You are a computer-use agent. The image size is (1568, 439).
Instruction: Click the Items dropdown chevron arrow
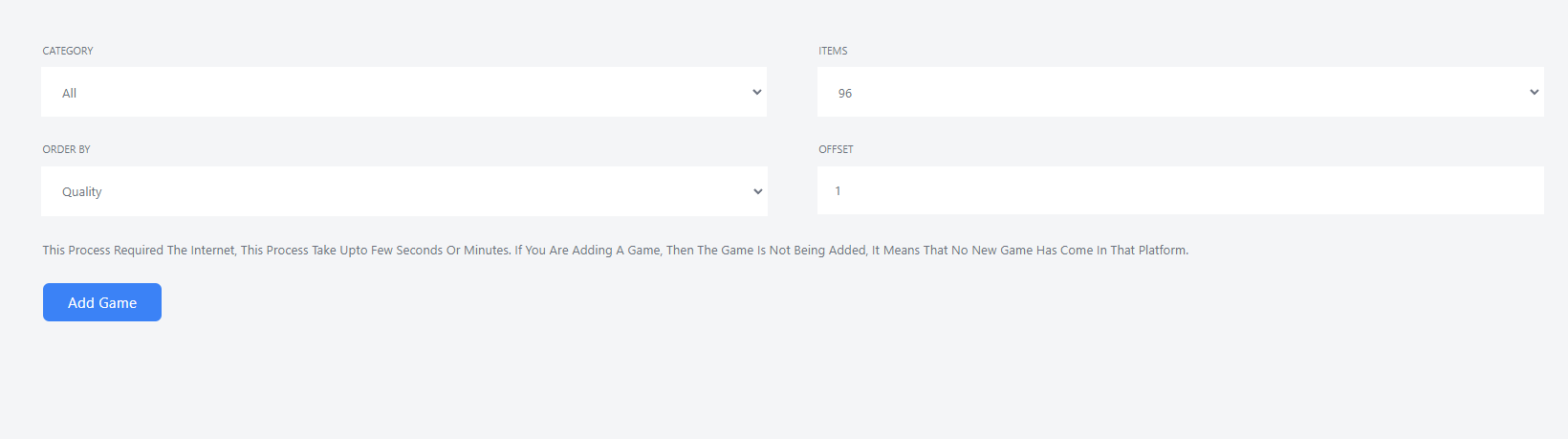pyautogui.click(x=1534, y=93)
